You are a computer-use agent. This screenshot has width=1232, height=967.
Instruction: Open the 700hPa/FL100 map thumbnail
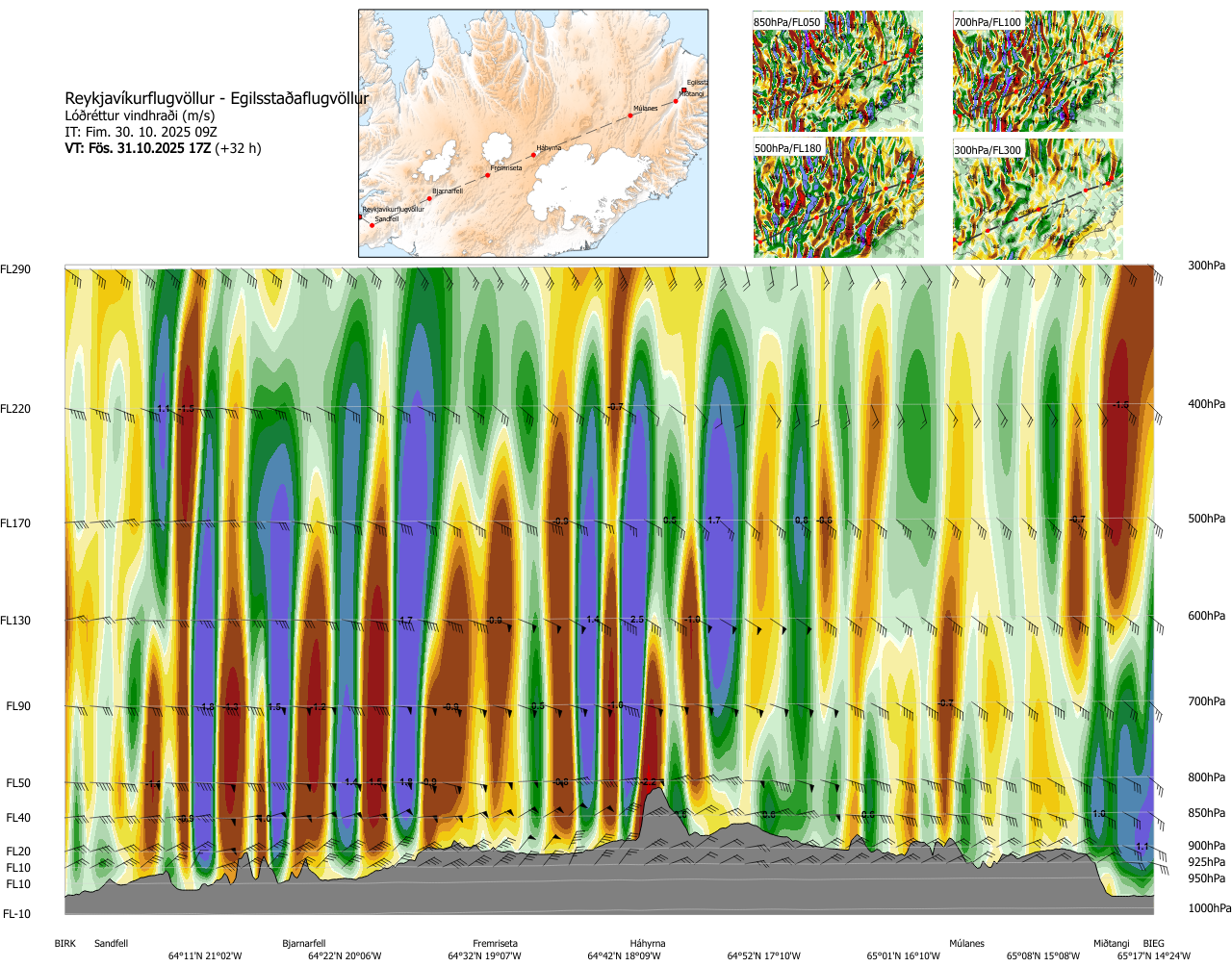(1038, 71)
